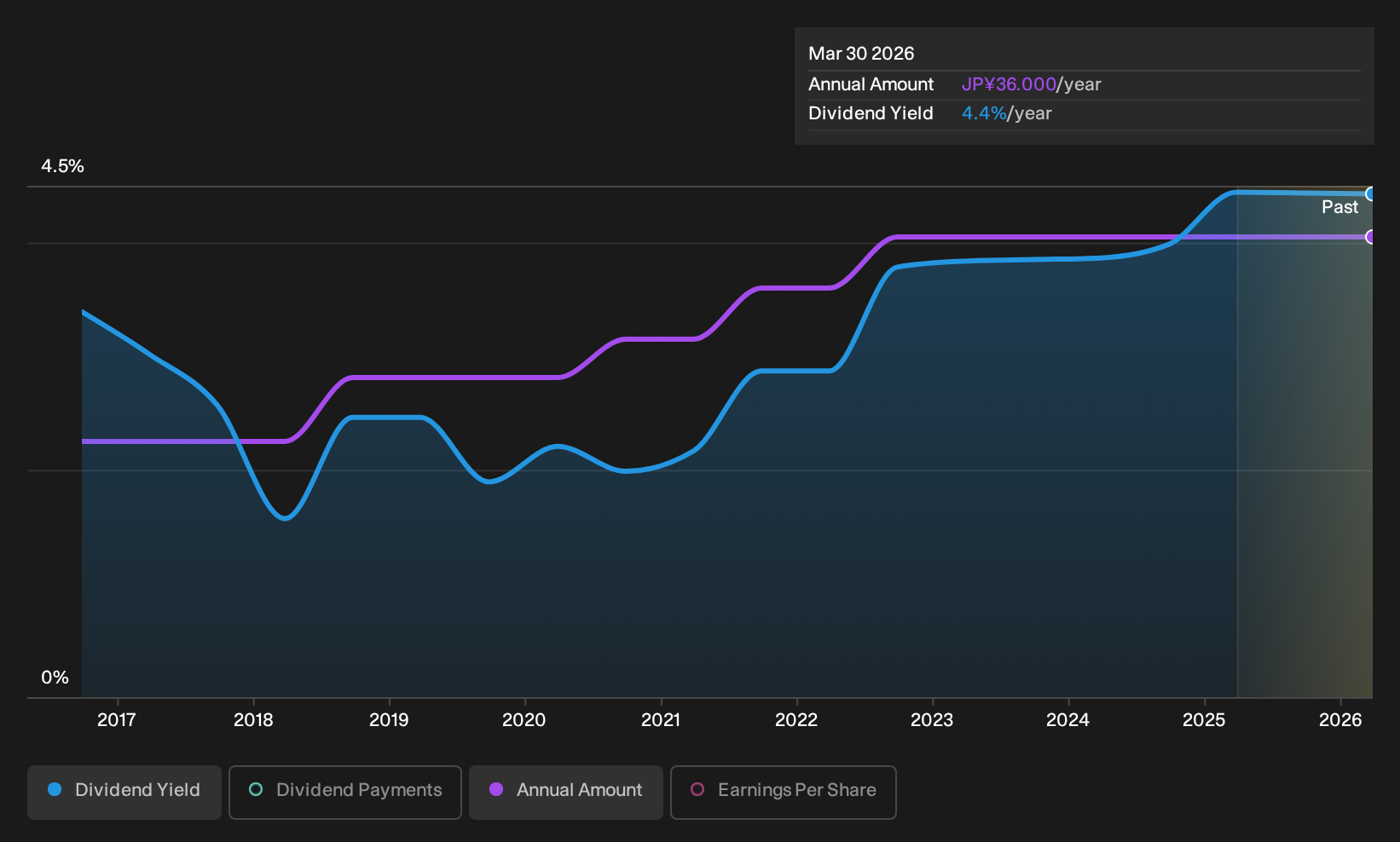The width and height of the screenshot is (1400, 842).
Task: Click the teal Dividend Payments legend circle
Action: [x=256, y=790]
